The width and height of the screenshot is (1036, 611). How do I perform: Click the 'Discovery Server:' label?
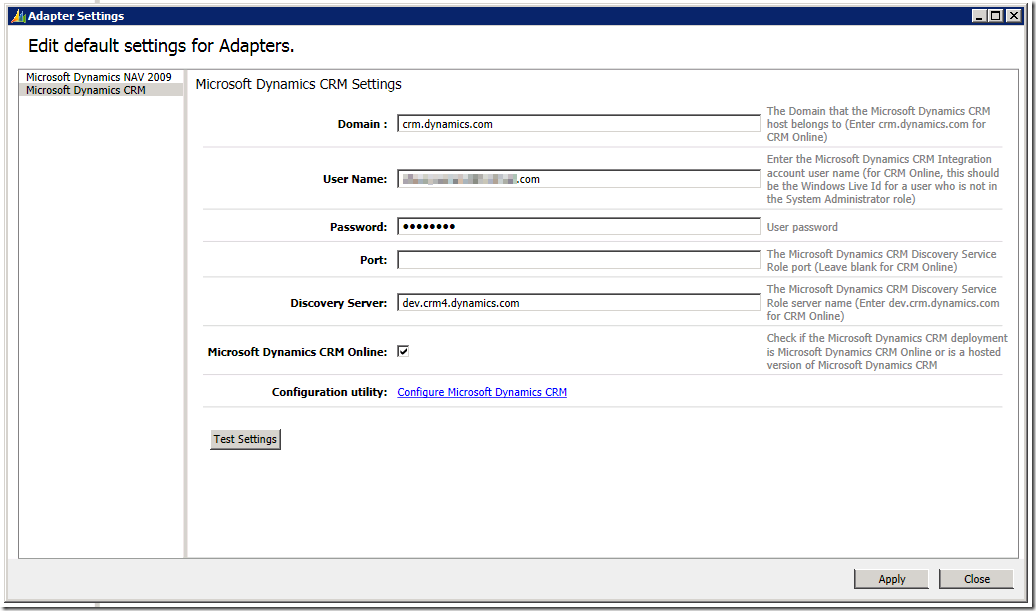pos(339,303)
